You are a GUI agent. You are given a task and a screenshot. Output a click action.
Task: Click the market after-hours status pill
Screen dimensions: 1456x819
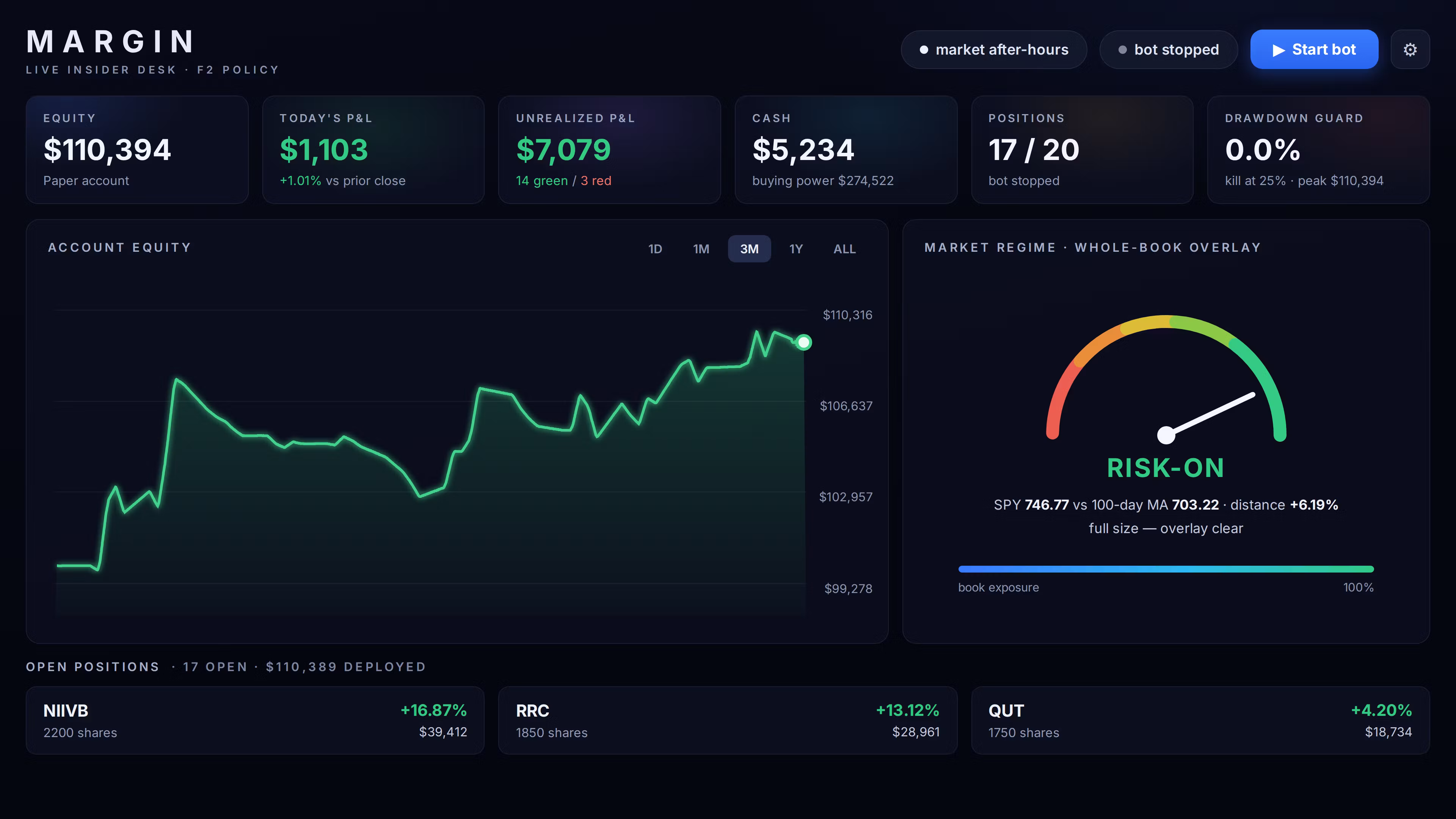tap(994, 50)
